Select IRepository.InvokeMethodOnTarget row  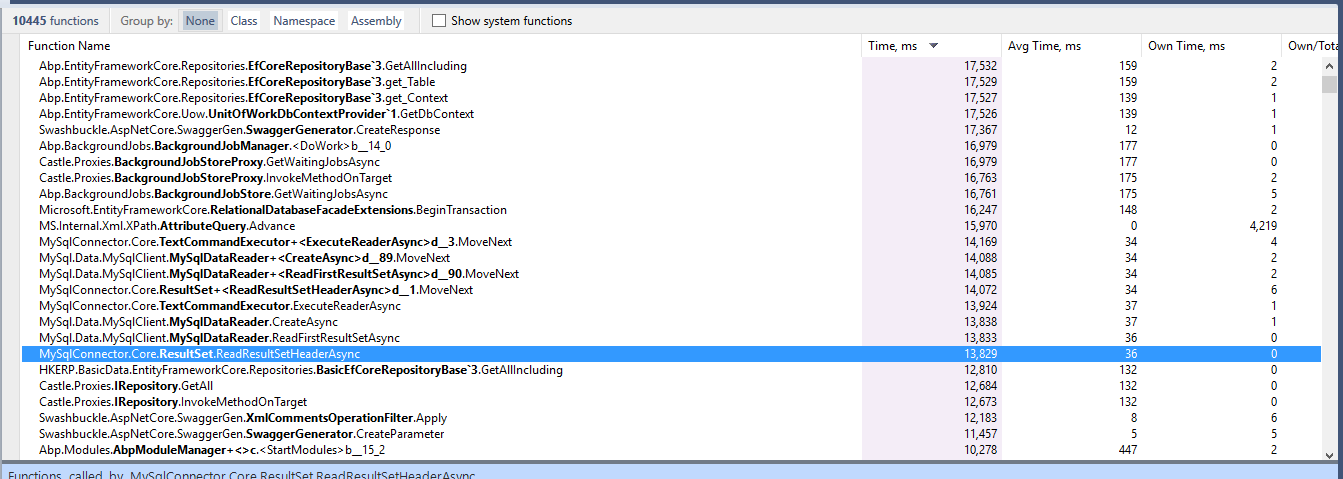[x=671, y=402]
